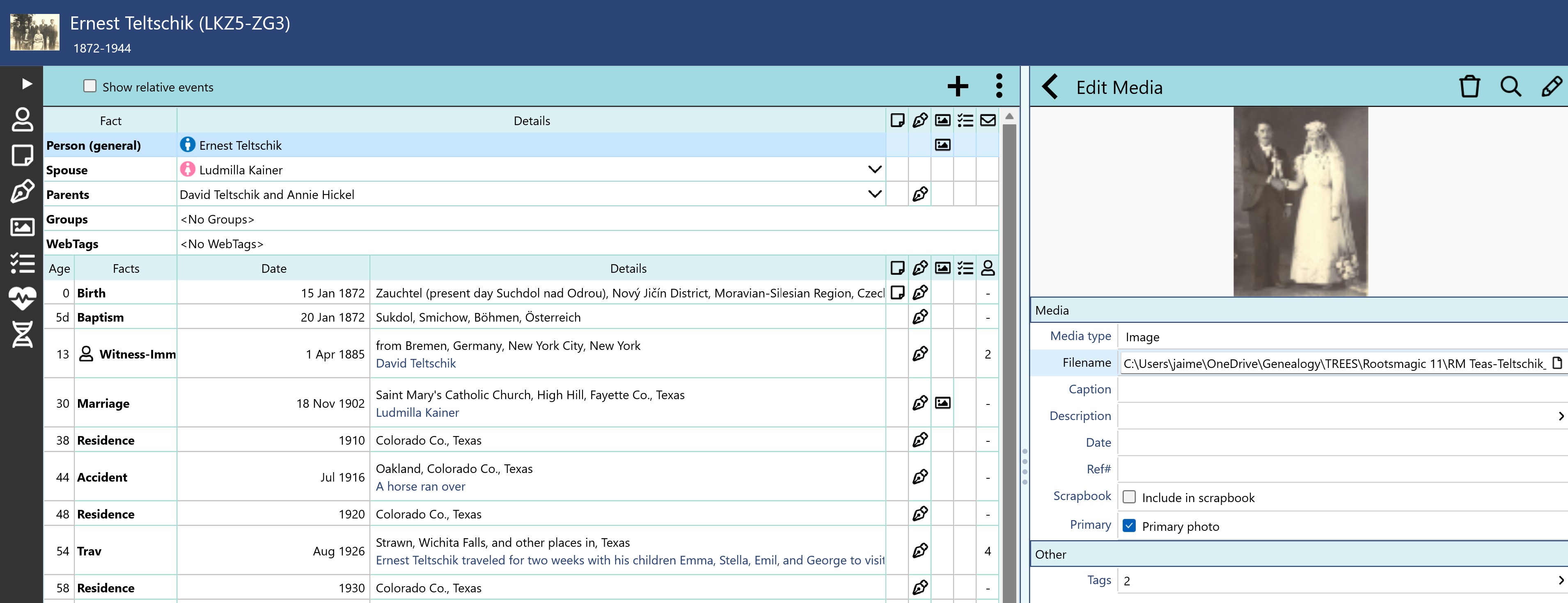Select the Accident fact row
This screenshot has height=603, width=1568.
[x=102, y=477]
